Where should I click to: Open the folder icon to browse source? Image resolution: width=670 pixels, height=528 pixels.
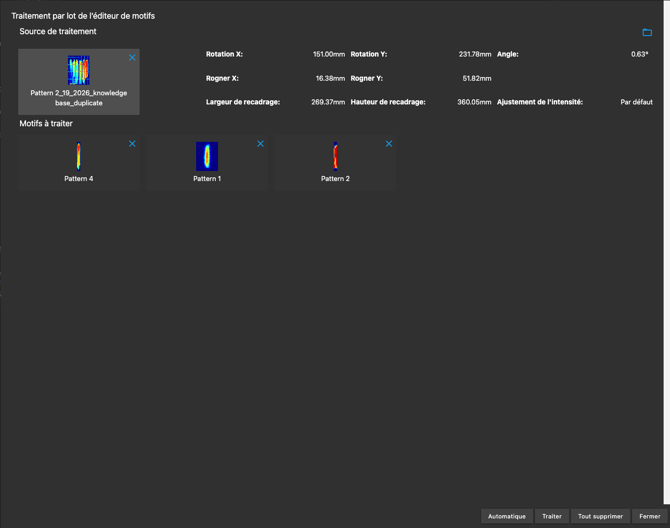[x=647, y=32]
